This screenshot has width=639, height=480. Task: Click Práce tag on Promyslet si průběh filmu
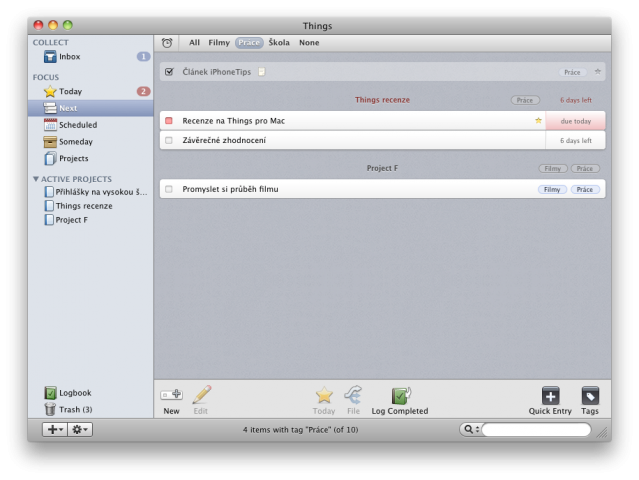(585, 189)
